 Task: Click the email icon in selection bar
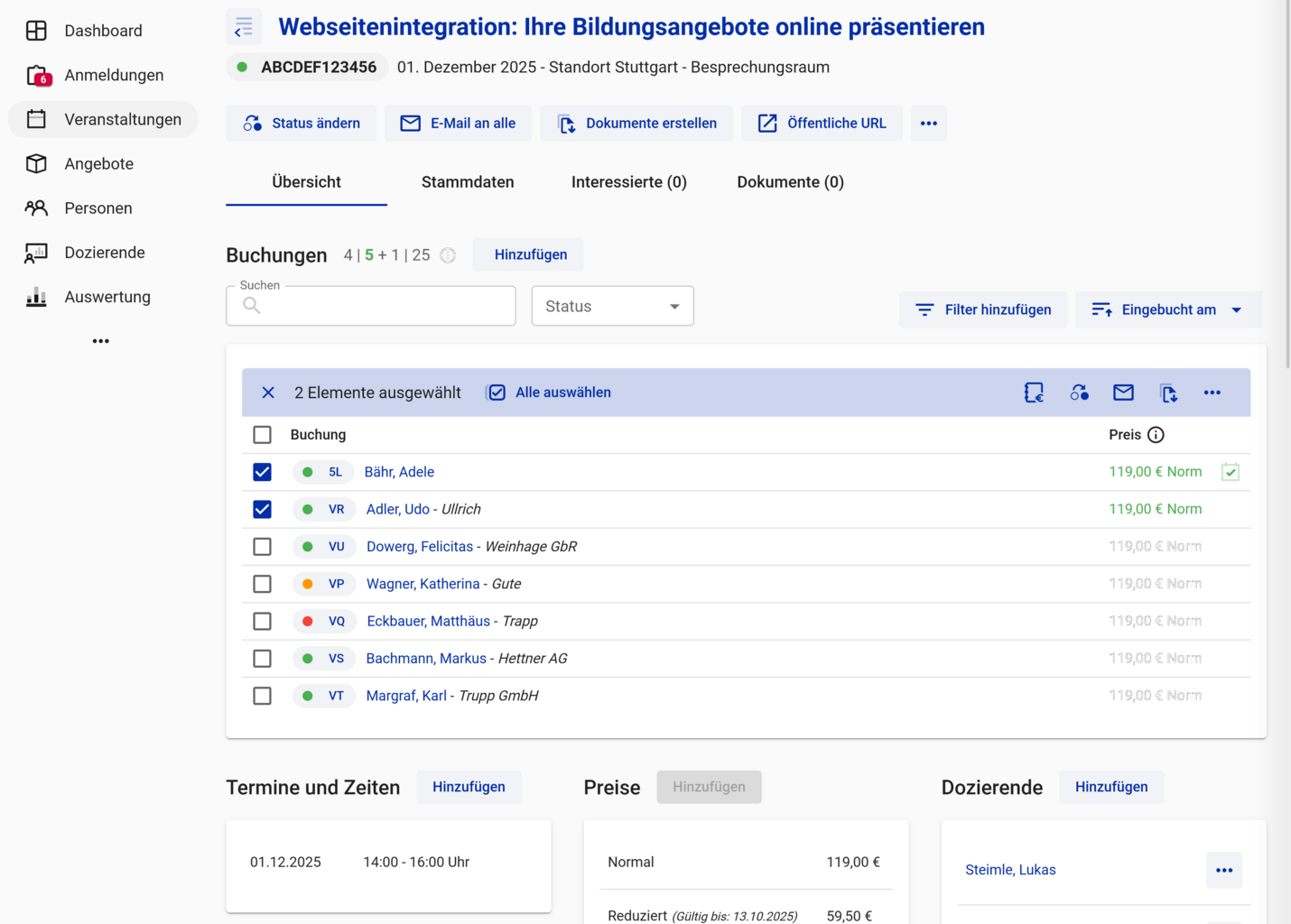1123,393
